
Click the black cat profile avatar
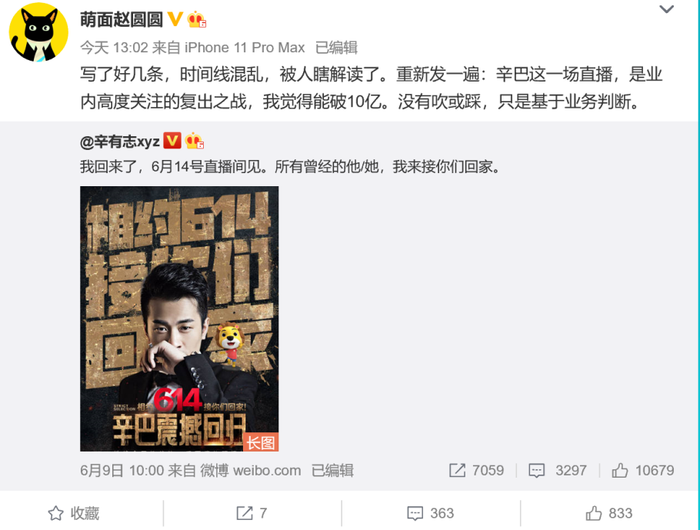pyautogui.click(x=38, y=32)
